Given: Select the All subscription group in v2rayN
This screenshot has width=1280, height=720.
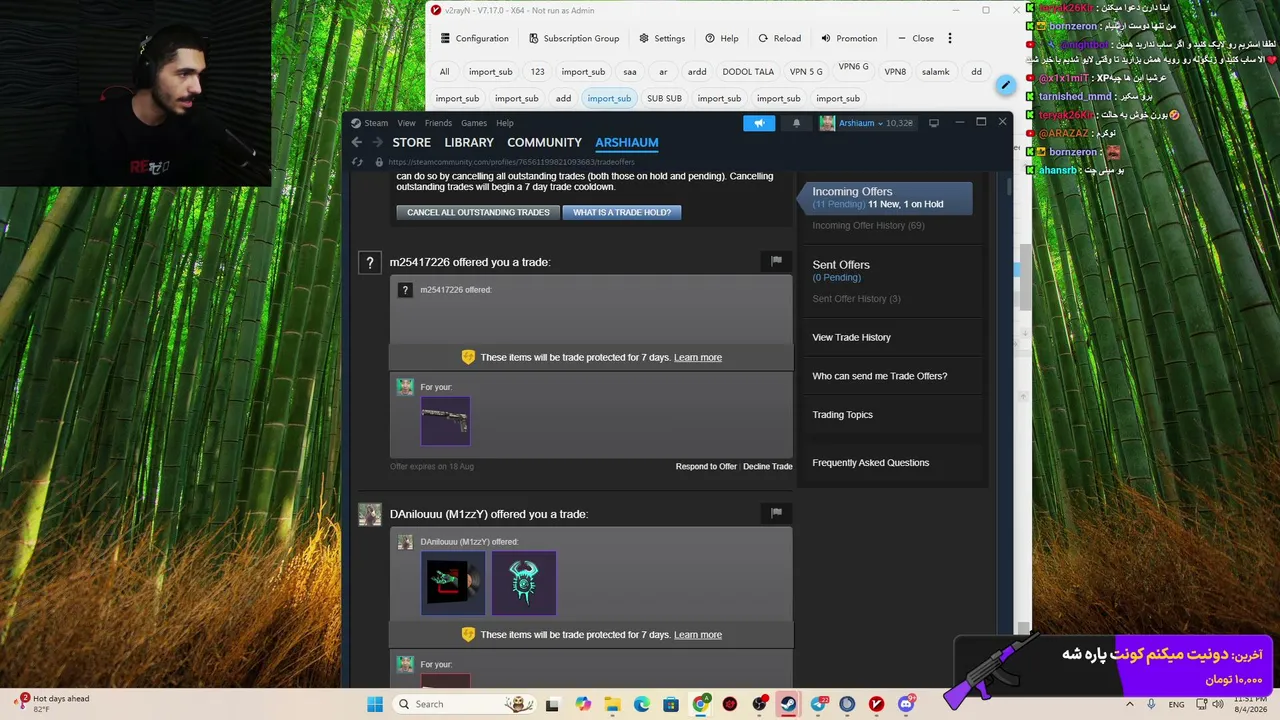Looking at the screenshot, I should (x=445, y=72).
